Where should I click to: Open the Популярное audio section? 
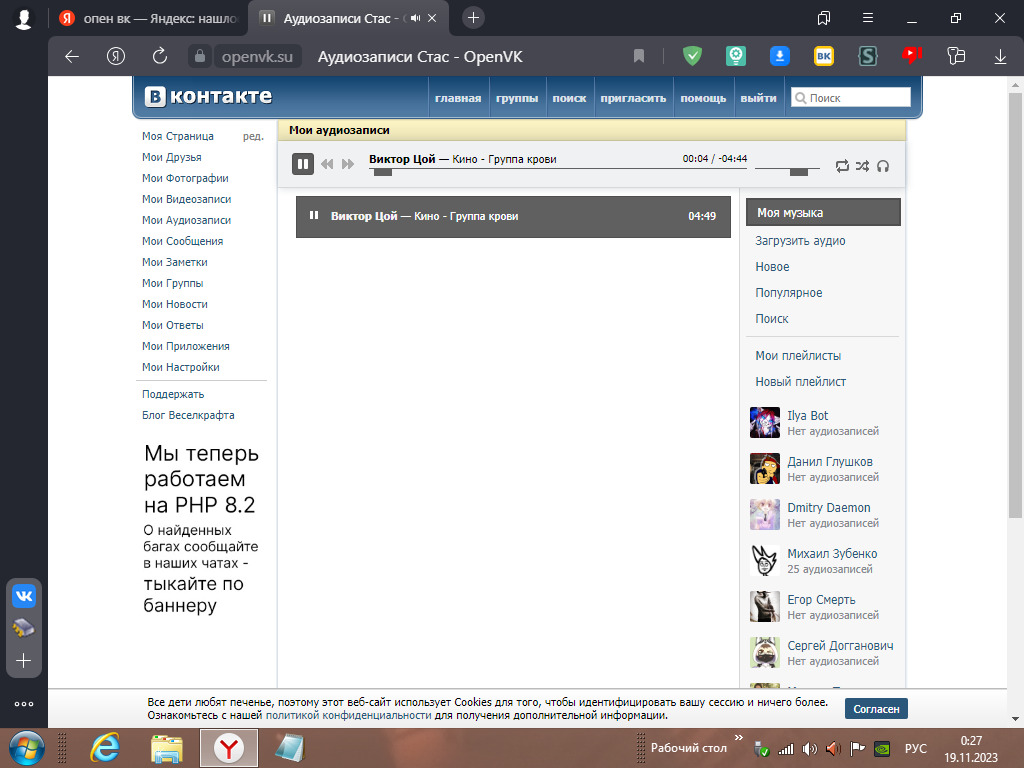[788, 293]
